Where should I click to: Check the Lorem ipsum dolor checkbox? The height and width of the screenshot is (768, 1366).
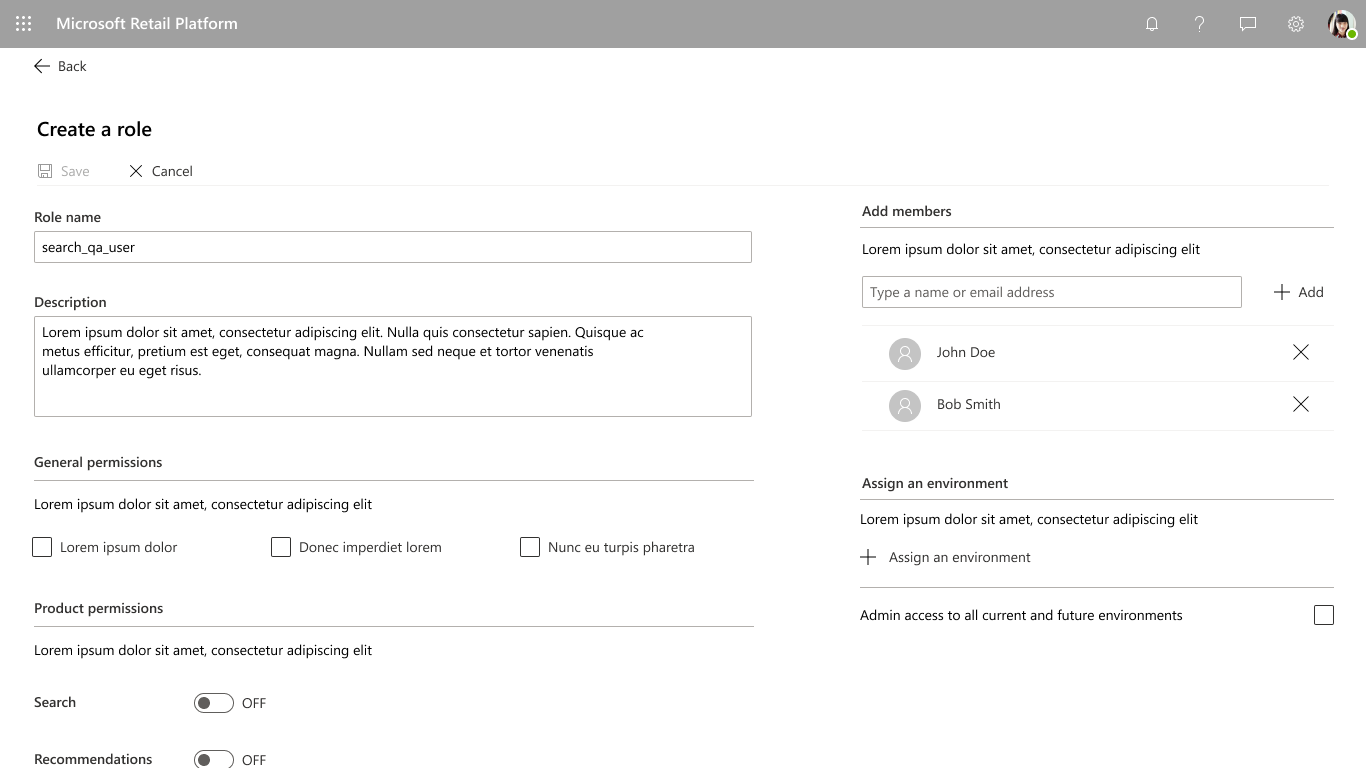pyautogui.click(x=42, y=547)
